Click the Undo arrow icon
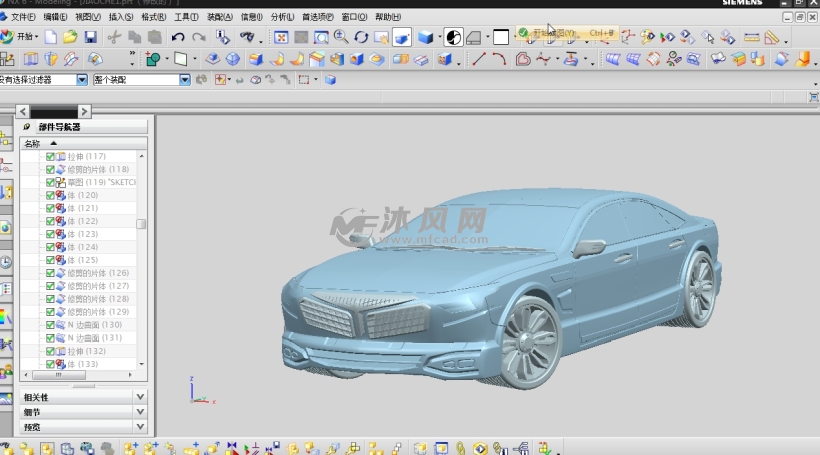 pos(178,37)
